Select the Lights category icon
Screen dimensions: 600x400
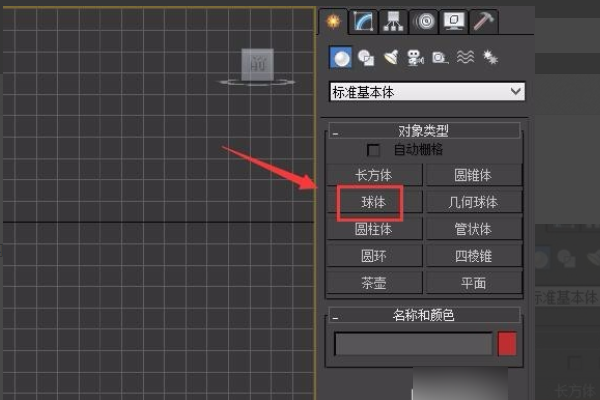point(391,58)
